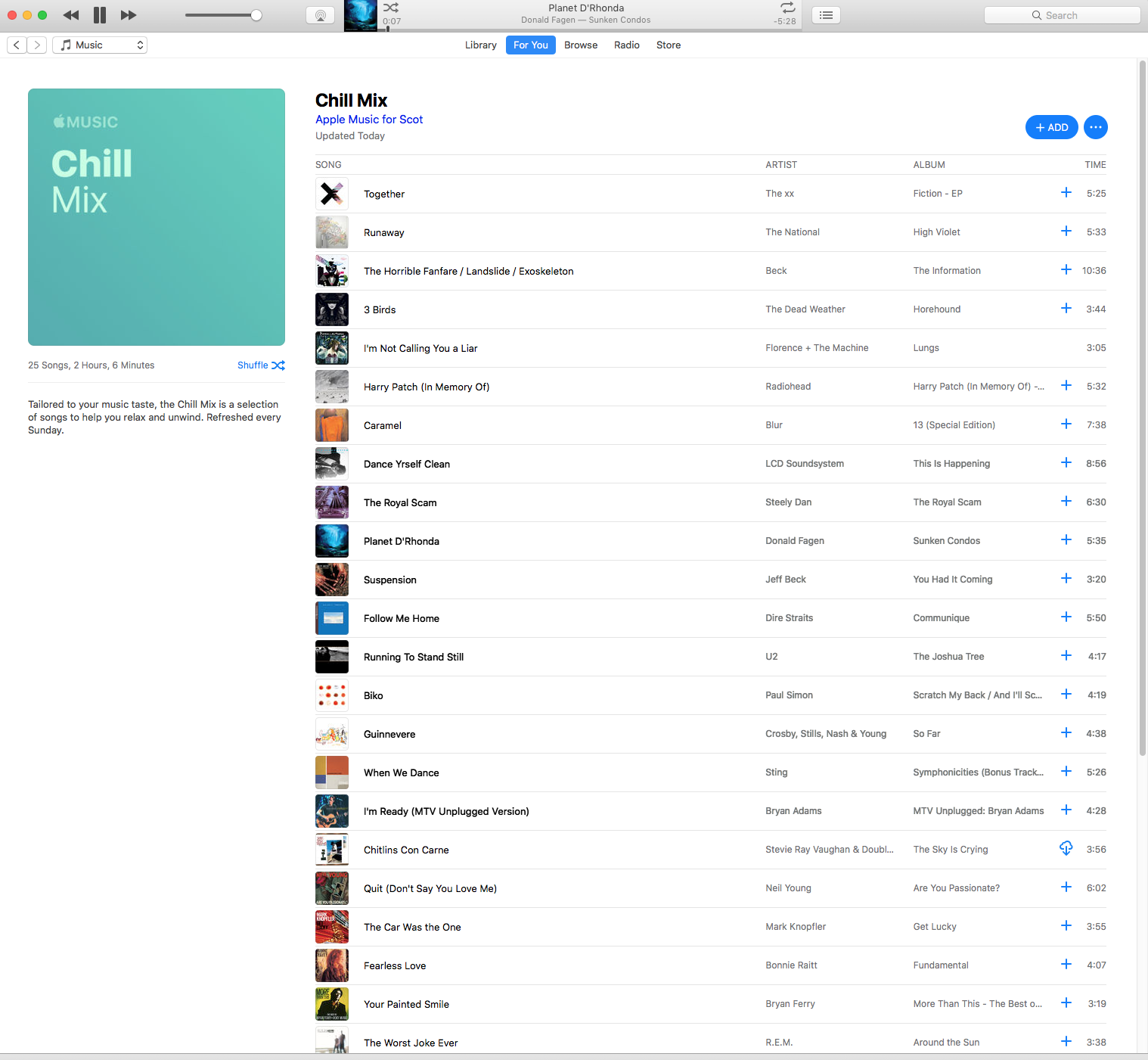Add Your Painted Smile to library
Viewport: 1148px width, 1060px height.
tap(1066, 1003)
